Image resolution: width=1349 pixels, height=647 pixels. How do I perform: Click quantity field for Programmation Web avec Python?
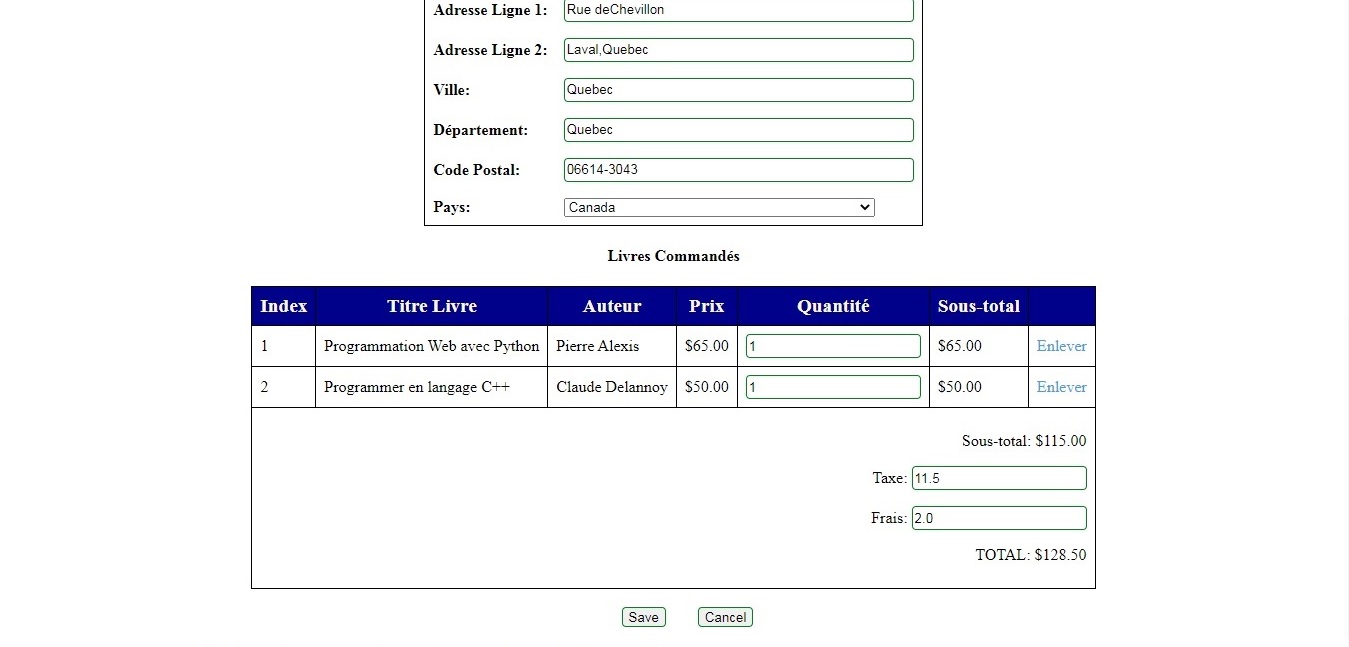point(832,346)
